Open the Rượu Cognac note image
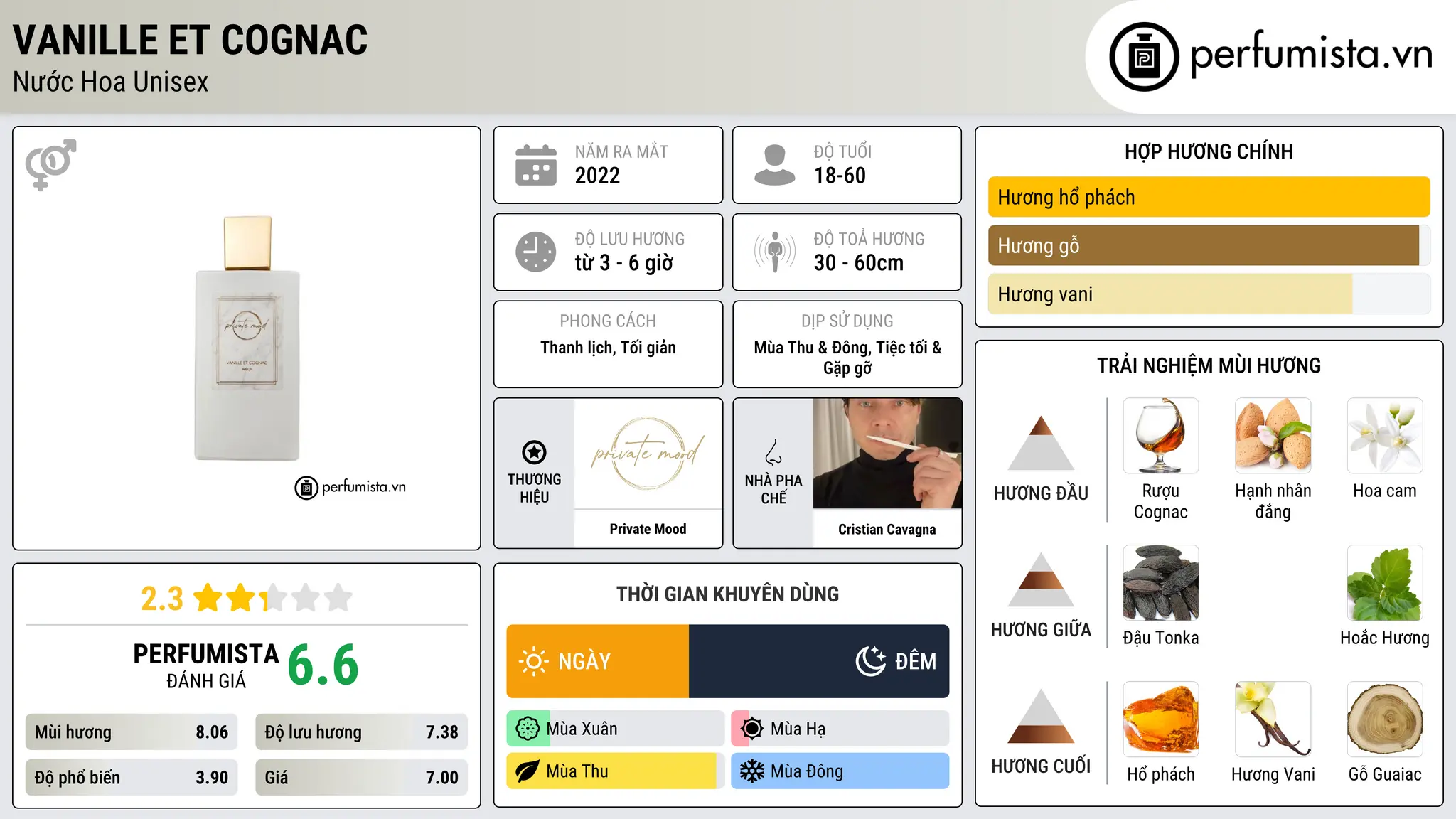 point(1161,436)
